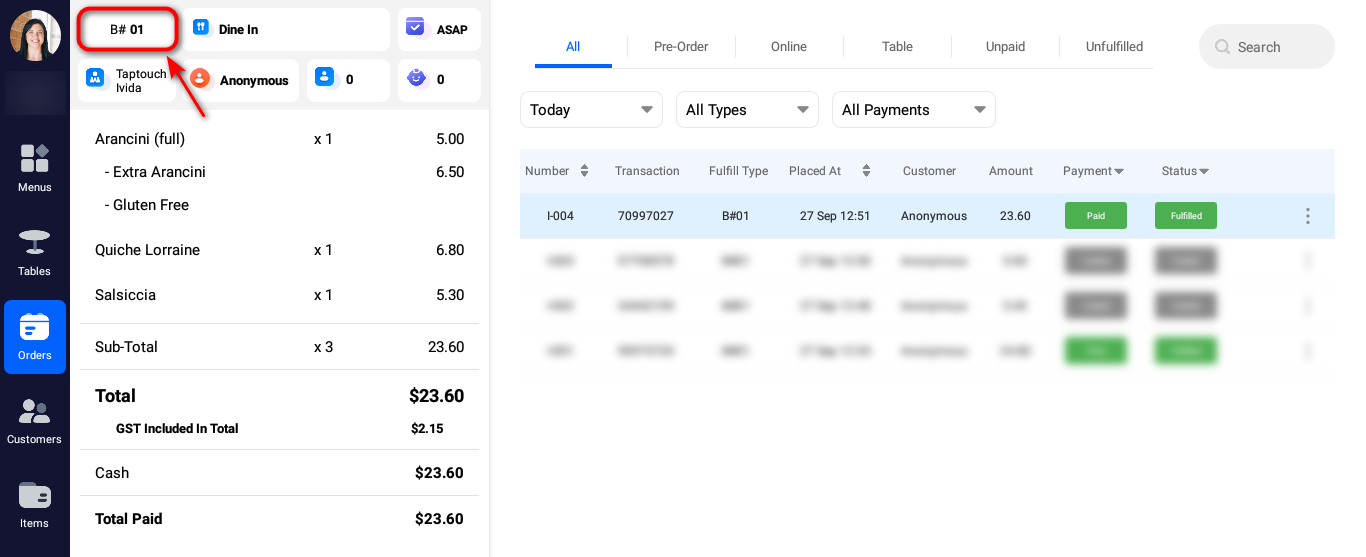Switch to the Pre-Order tab

681,47
